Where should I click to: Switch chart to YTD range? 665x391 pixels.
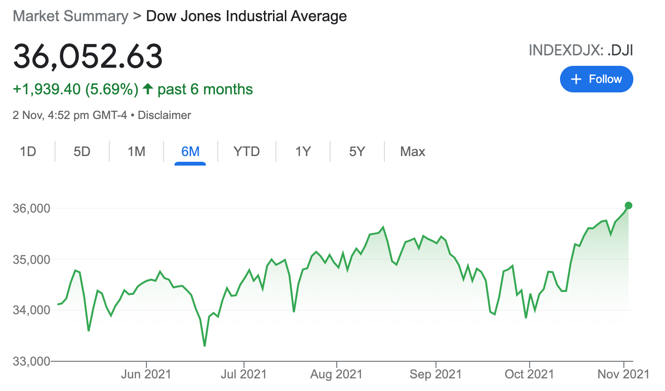coord(246,151)
